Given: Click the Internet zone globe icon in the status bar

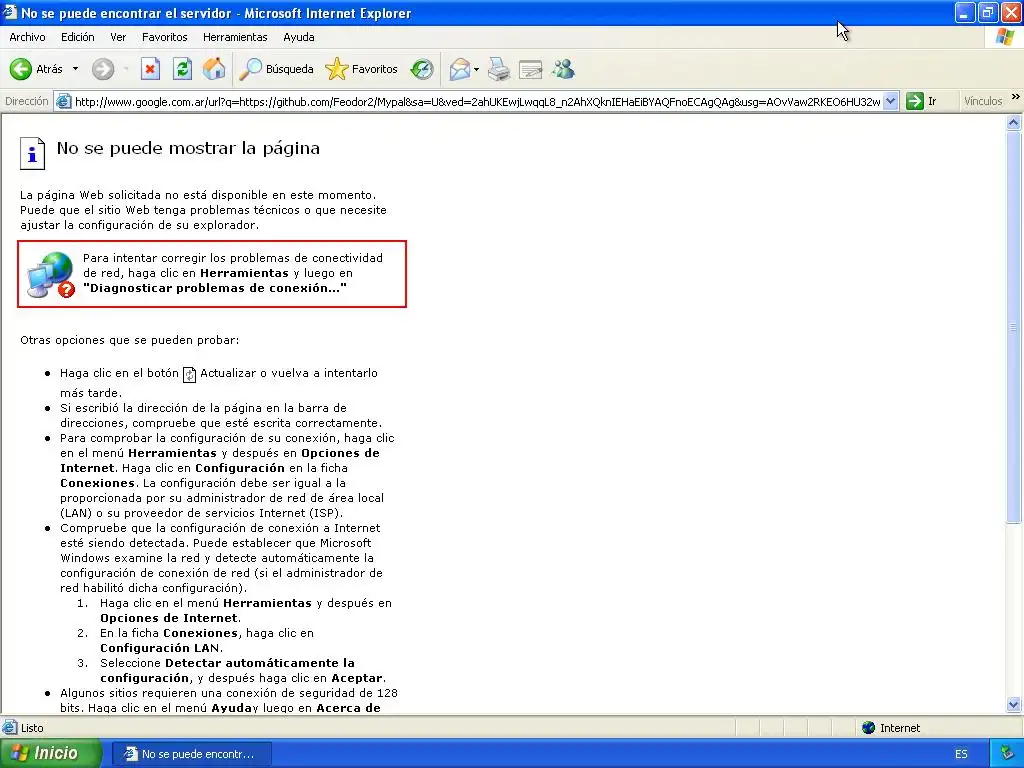Looking at the screenshot, I should coord(868,728).
